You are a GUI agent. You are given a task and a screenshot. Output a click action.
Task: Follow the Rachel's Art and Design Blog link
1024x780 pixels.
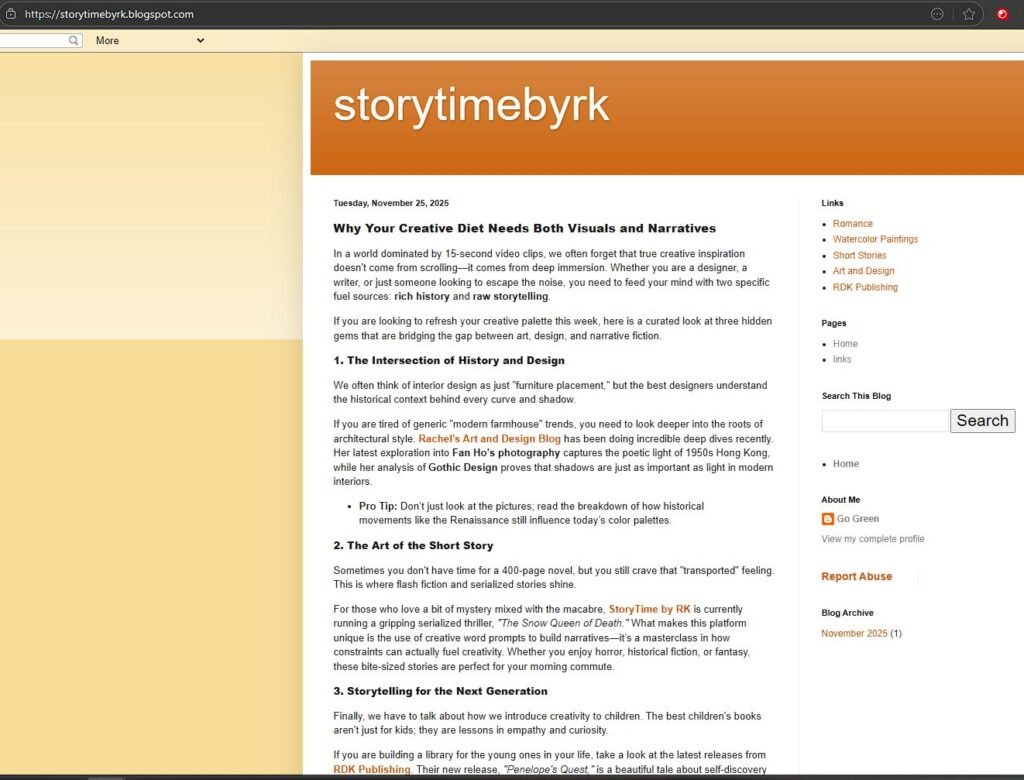coord(489,438)
